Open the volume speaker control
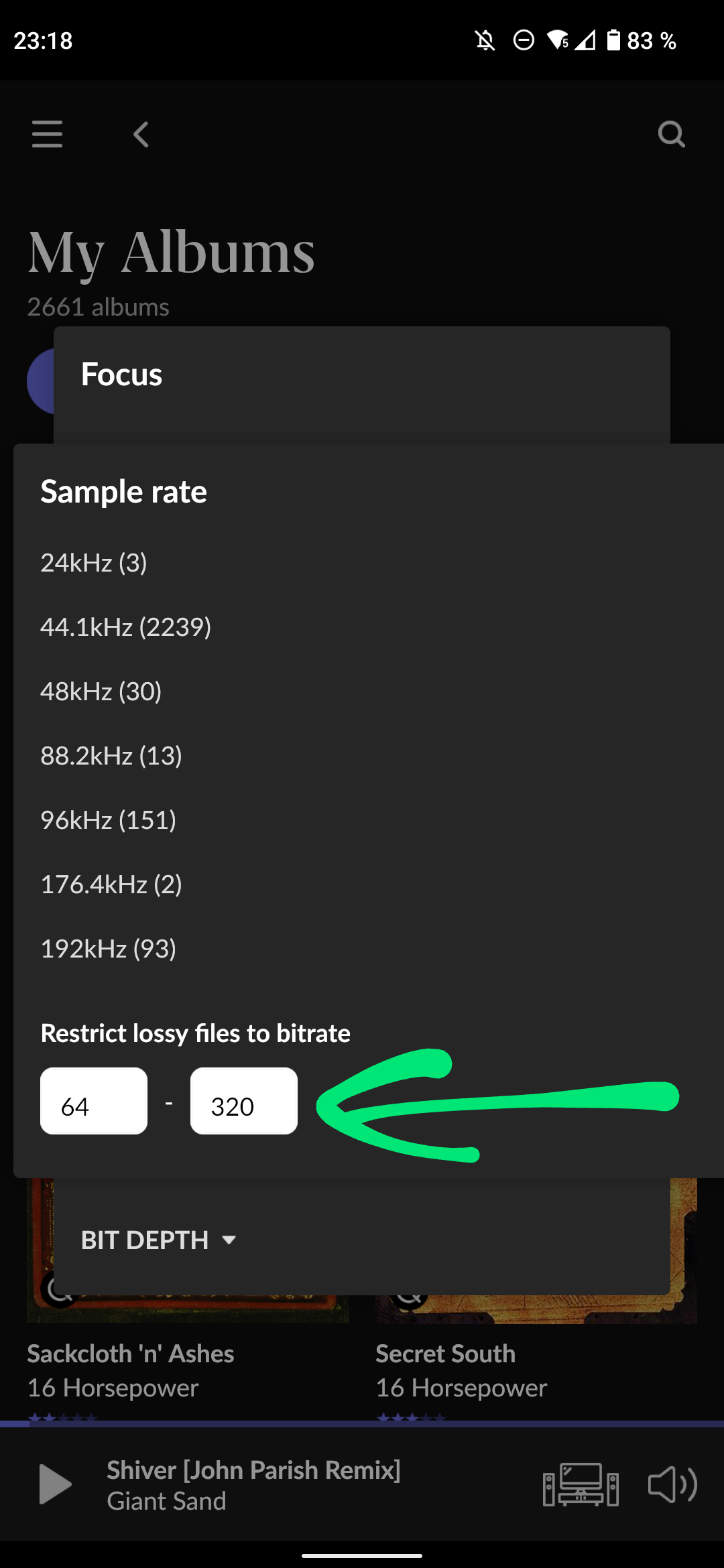 [672, 1484]
